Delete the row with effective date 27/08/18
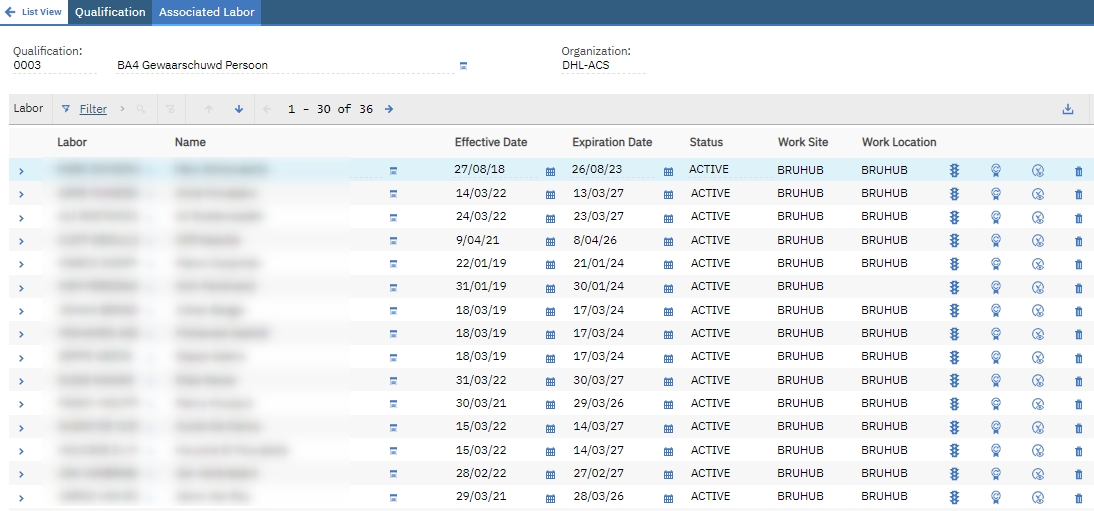Screen dimensions: 1094x511 (1078, 171)
